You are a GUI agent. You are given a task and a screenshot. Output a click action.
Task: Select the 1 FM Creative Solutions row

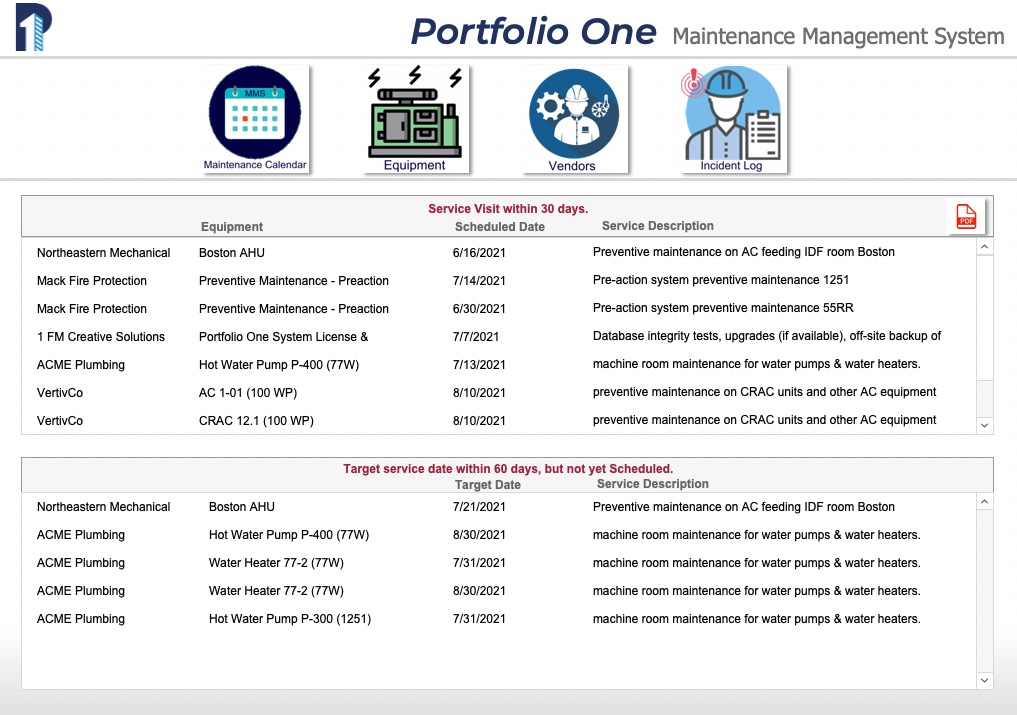pyautogui.click(x=498, y=337)
